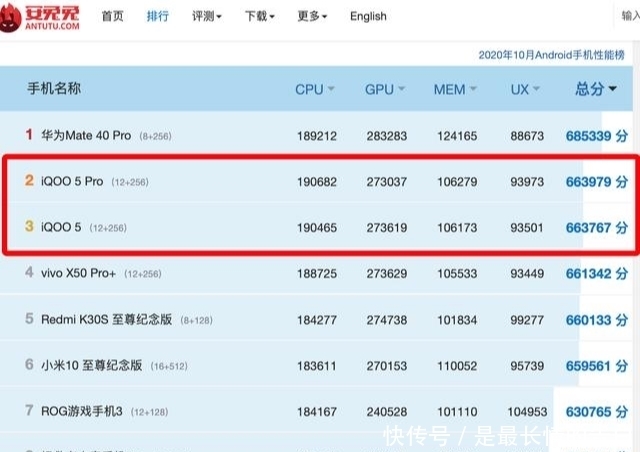The height and width of the screenshot is (452, 640).
Task: Open Redmi K30S 至尊纪念版 entry
Action: click(x=107, y=319)
